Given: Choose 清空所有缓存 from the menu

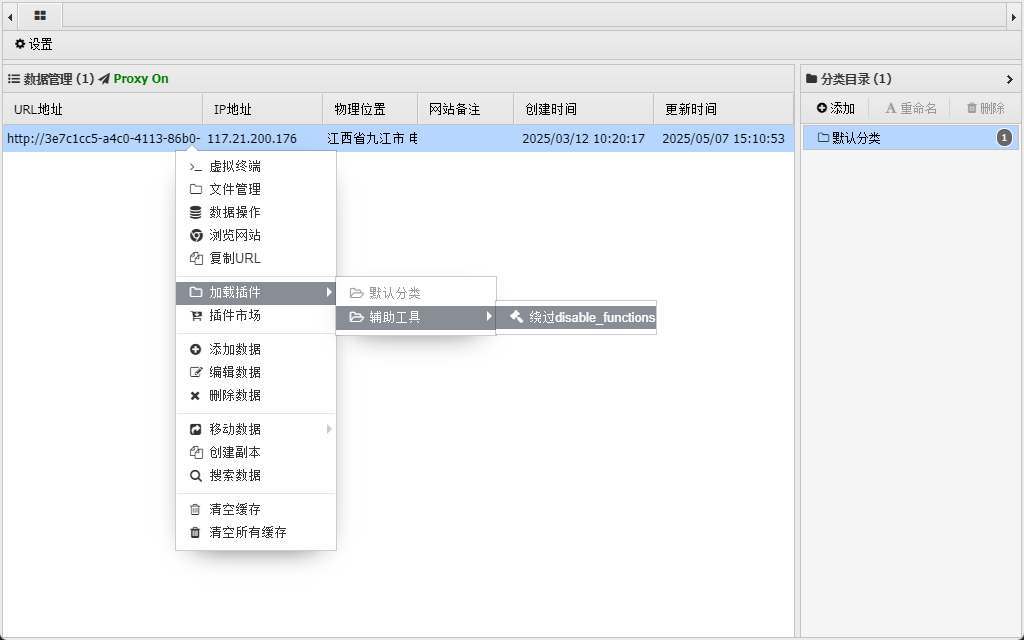Looking at the screenshot, I should pyautogui.click(x=247, y=533).
